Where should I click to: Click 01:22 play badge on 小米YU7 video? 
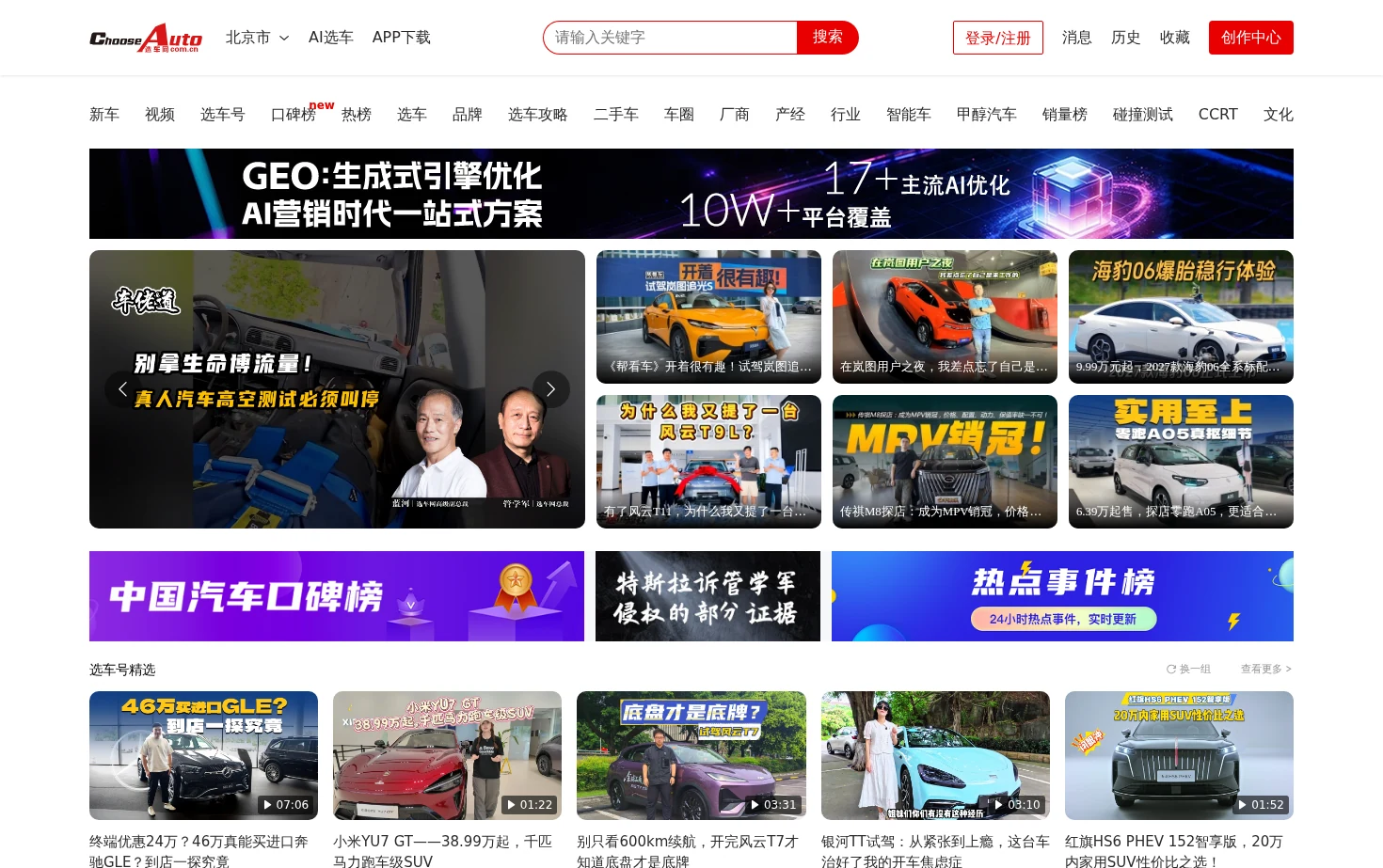[x=530, y=805]
